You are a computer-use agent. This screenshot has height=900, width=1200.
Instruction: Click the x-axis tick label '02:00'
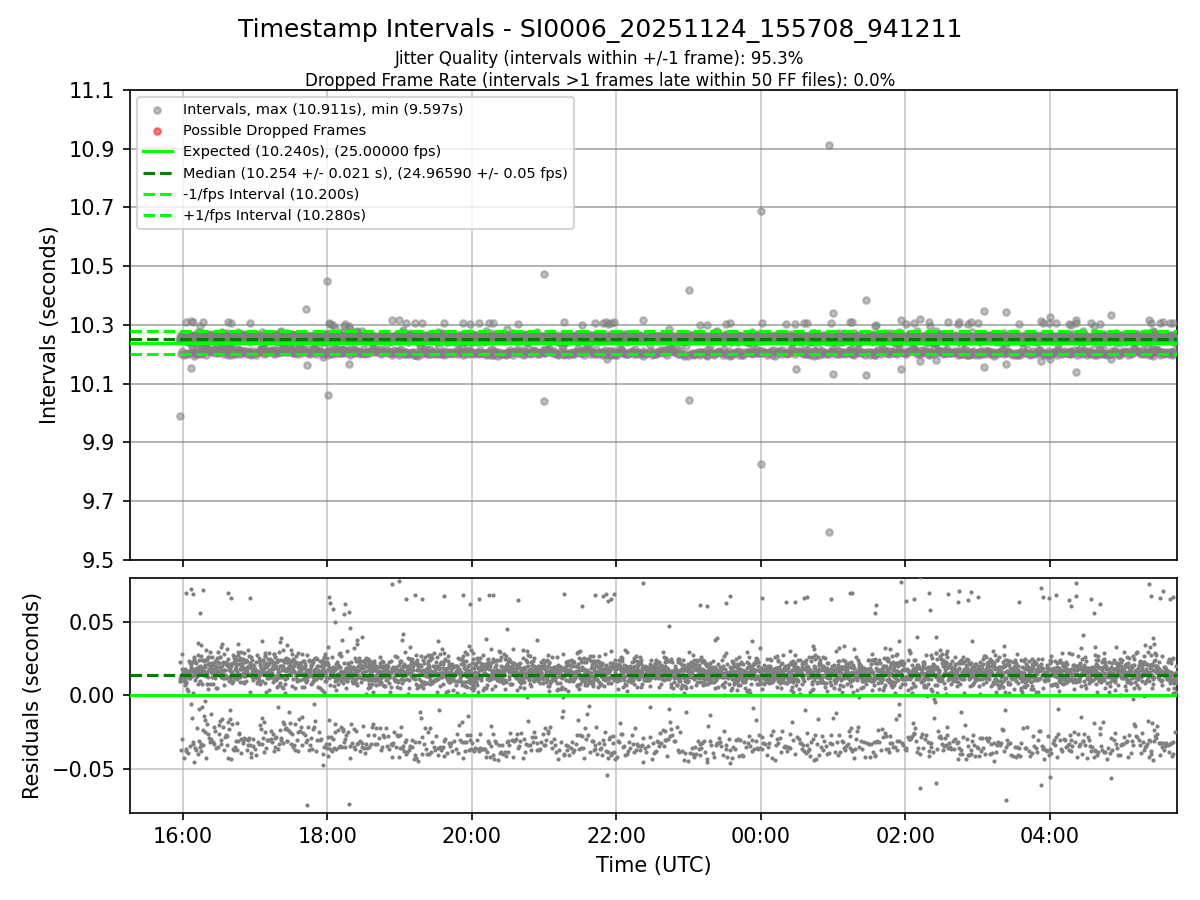905,834
